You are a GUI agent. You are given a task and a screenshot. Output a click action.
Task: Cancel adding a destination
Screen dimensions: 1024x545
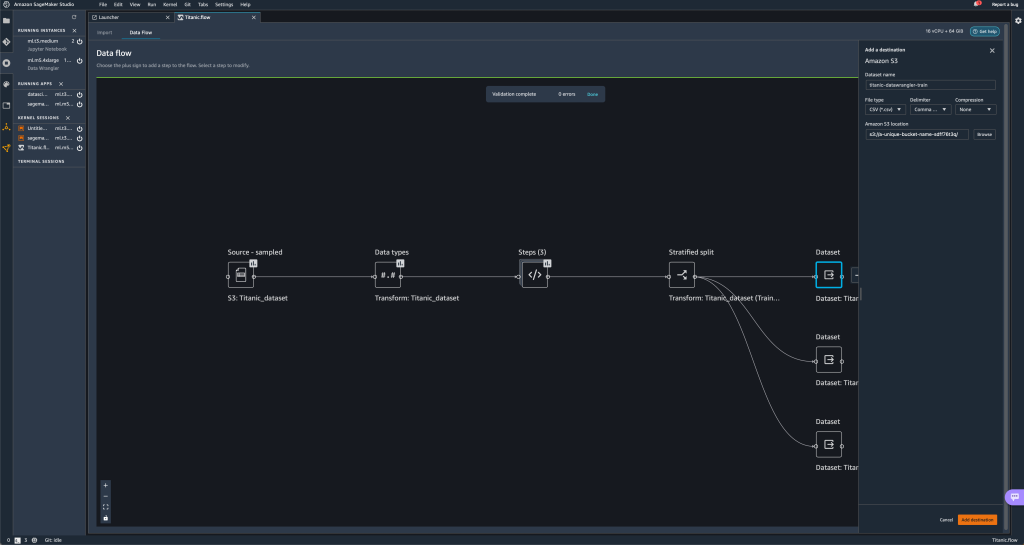946,520
